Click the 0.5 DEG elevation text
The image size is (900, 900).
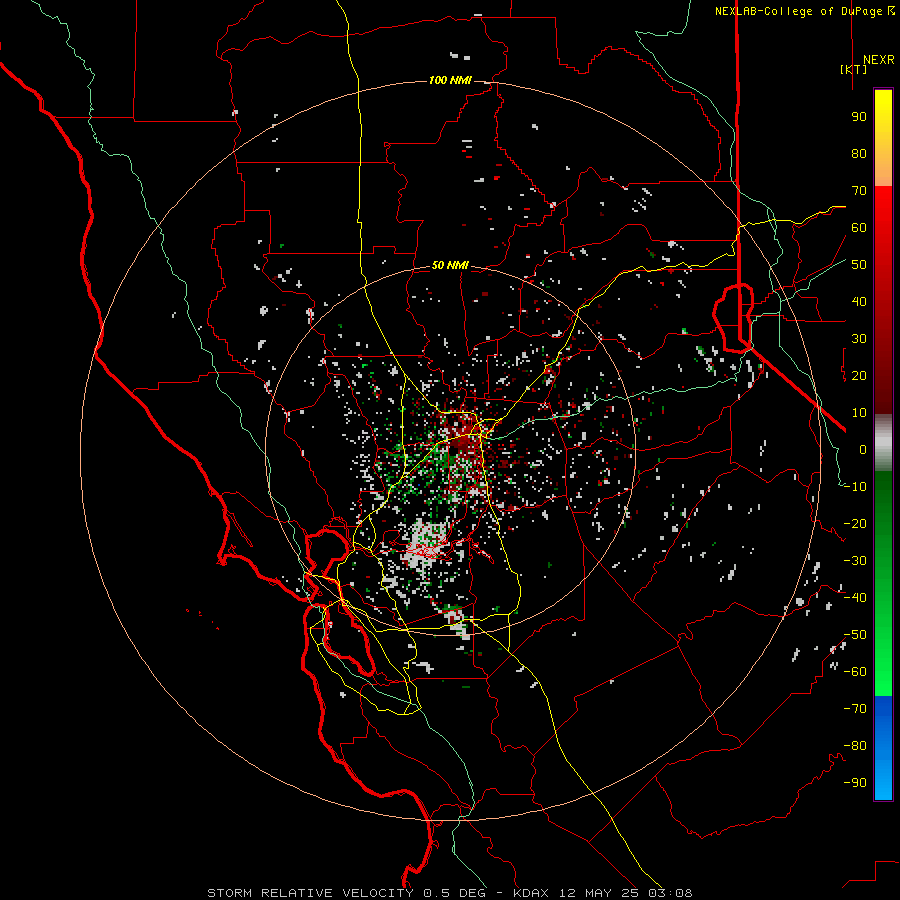click(455, 893)
